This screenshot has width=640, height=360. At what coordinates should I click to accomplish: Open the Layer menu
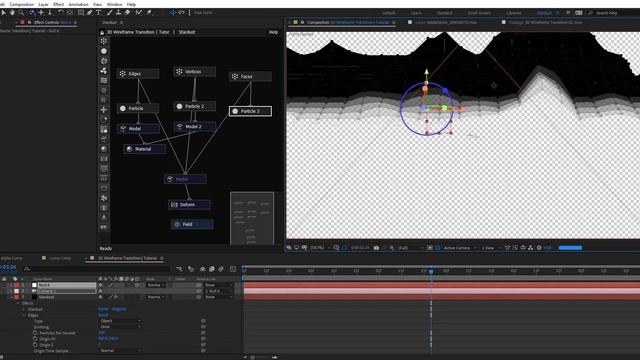point(43,4)
